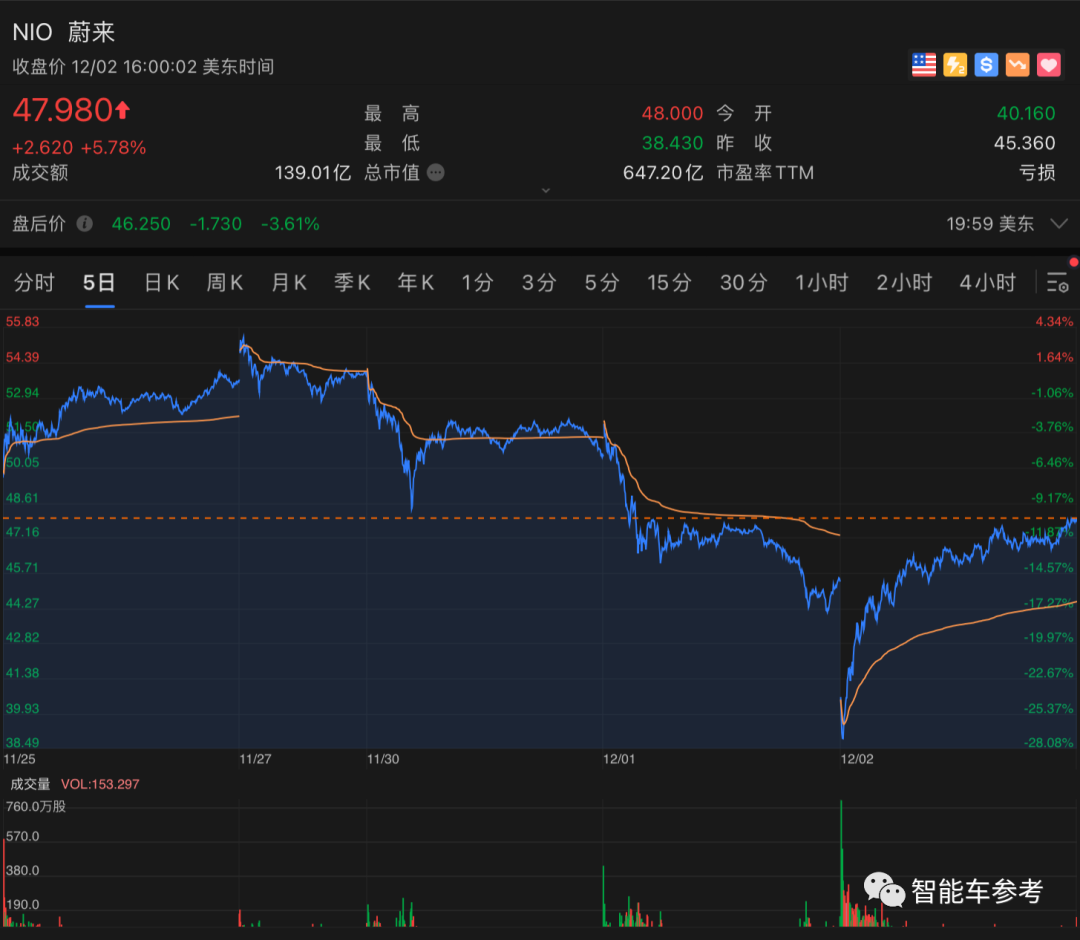Tap the blue dollar sign icon

coord(986,65)
